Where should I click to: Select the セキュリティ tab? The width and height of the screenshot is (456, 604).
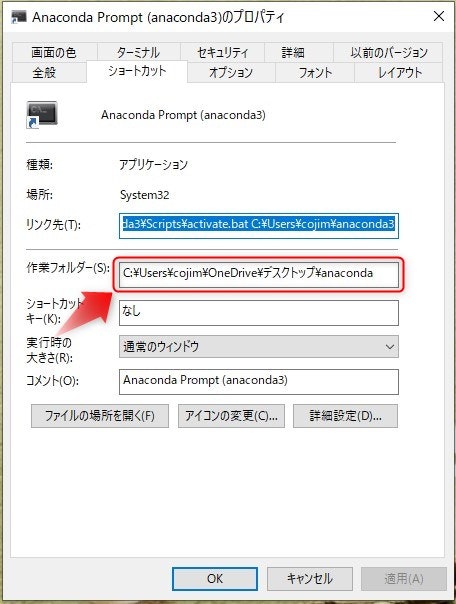[x=222, y=52]
